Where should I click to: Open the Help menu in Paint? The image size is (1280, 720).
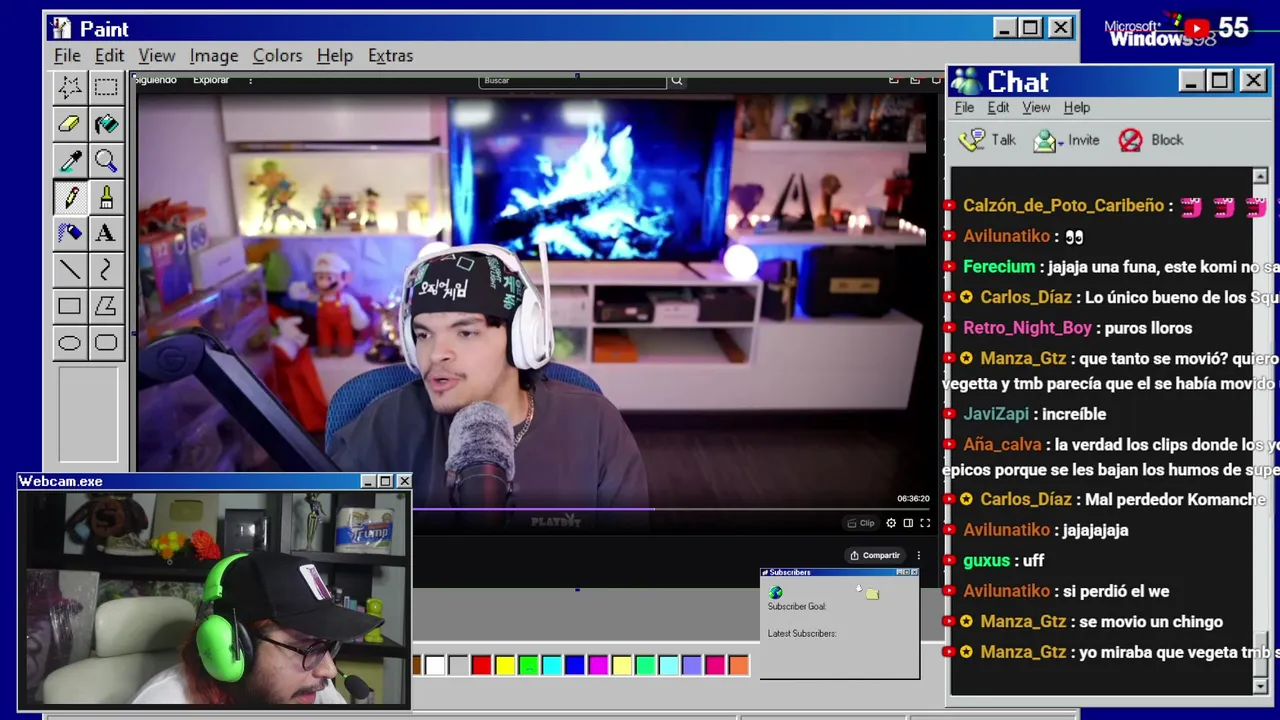(335, 56)
